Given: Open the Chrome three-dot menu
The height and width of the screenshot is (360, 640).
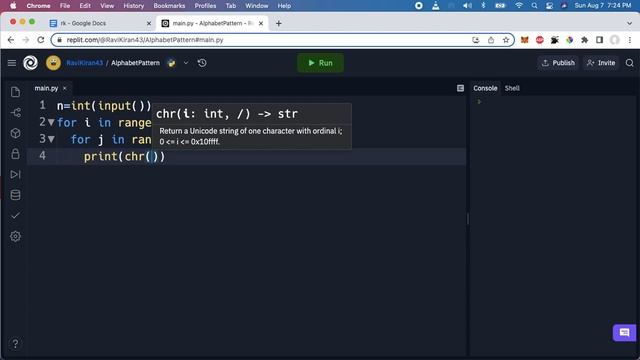Looking at the screenshot, I should pyautogui.click(x=630, y=40).
